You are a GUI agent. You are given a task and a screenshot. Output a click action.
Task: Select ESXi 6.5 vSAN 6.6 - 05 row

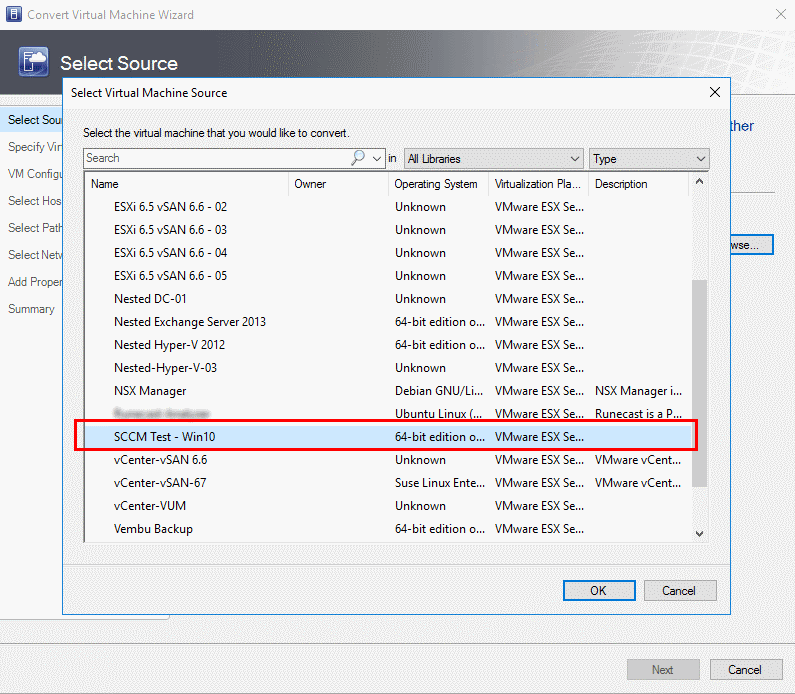coord(388,276)
